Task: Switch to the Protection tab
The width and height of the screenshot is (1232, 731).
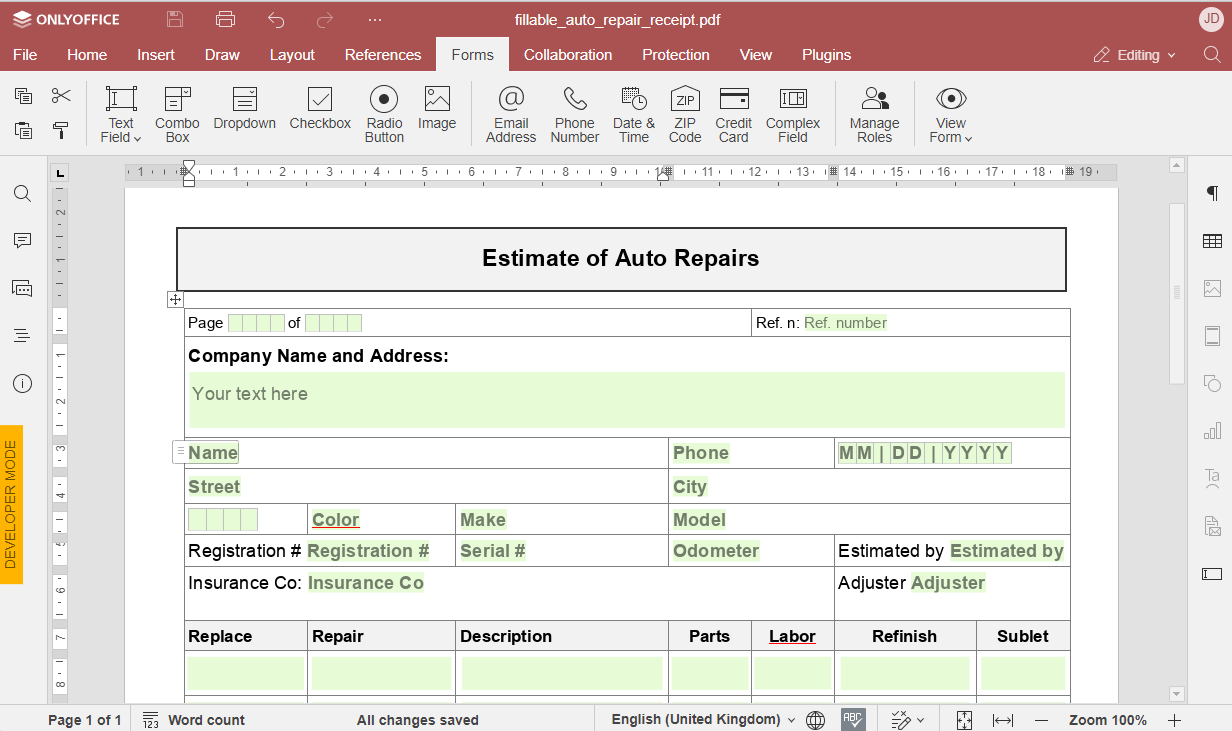Action: coord(676,55)
